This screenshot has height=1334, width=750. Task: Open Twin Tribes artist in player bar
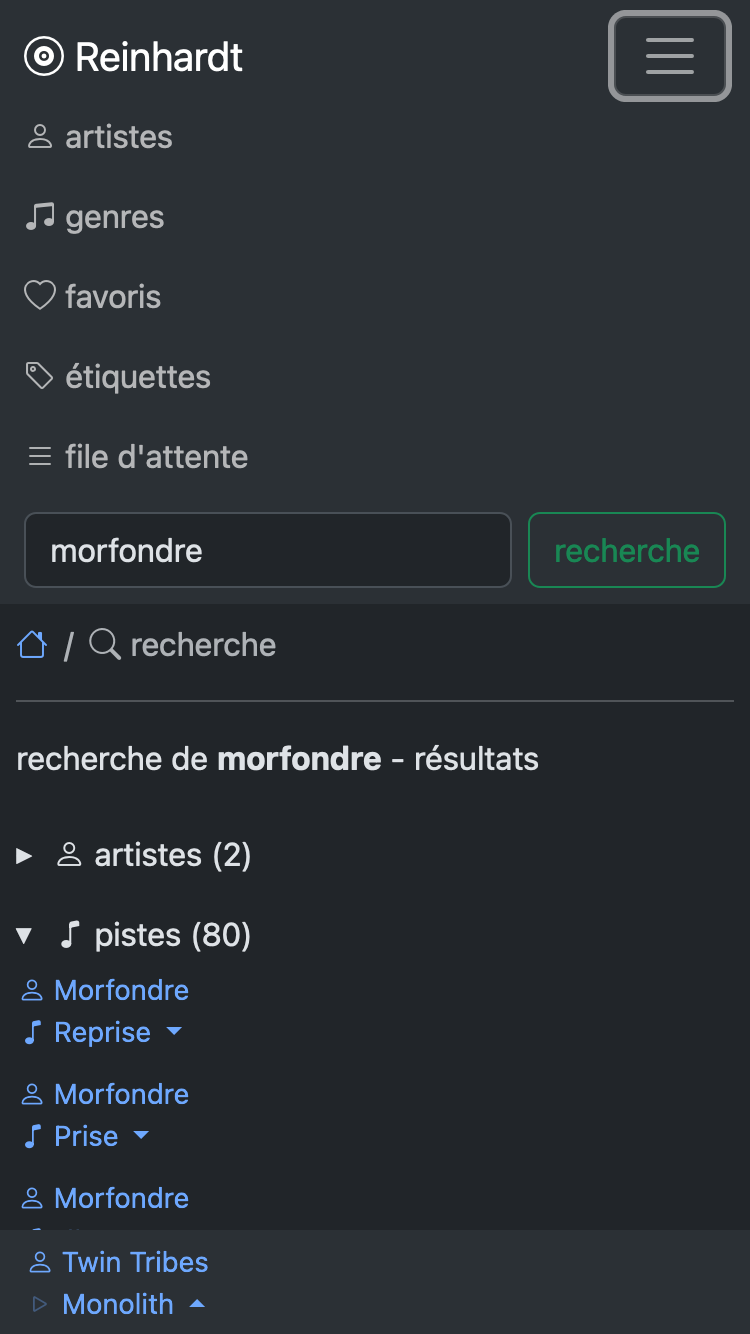pyautogui.click(x=135, y=1262)
